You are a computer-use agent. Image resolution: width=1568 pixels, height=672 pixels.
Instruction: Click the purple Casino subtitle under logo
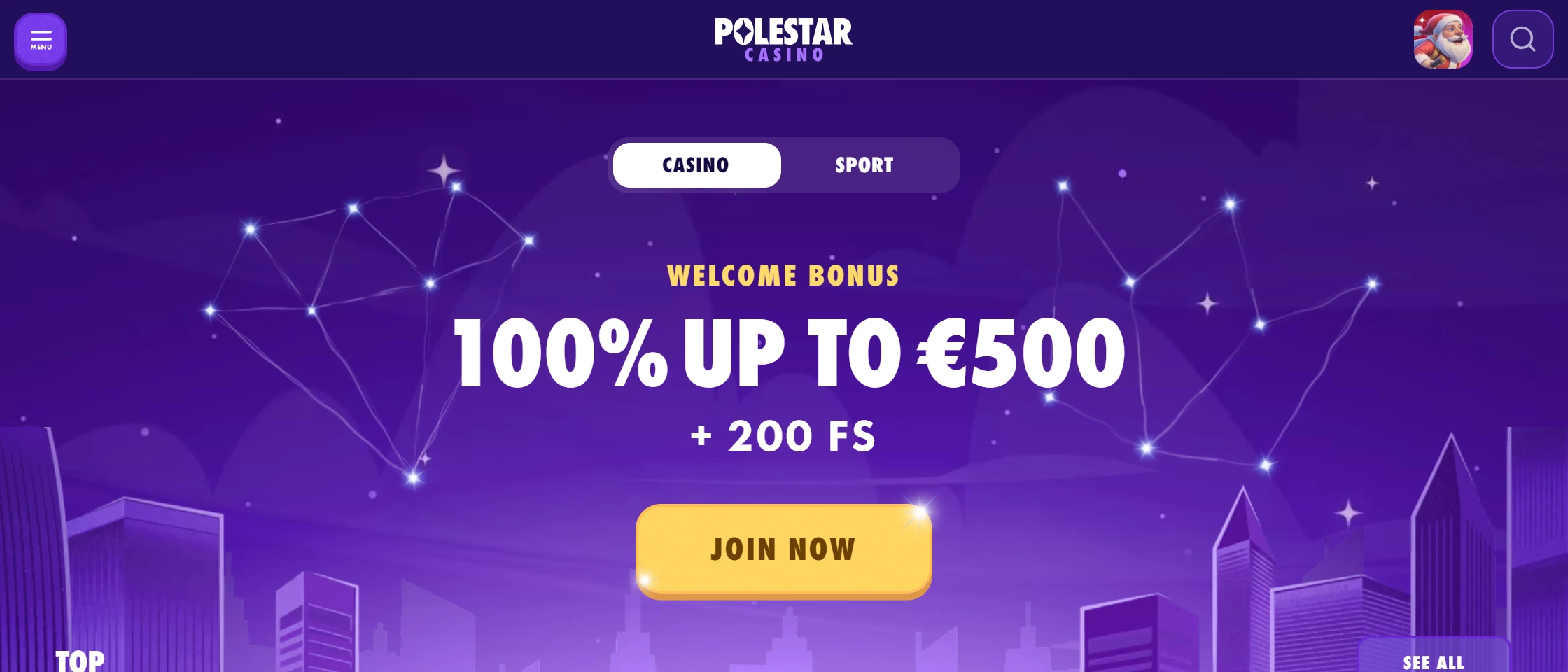pyautogui.click(x=784, y=55)
